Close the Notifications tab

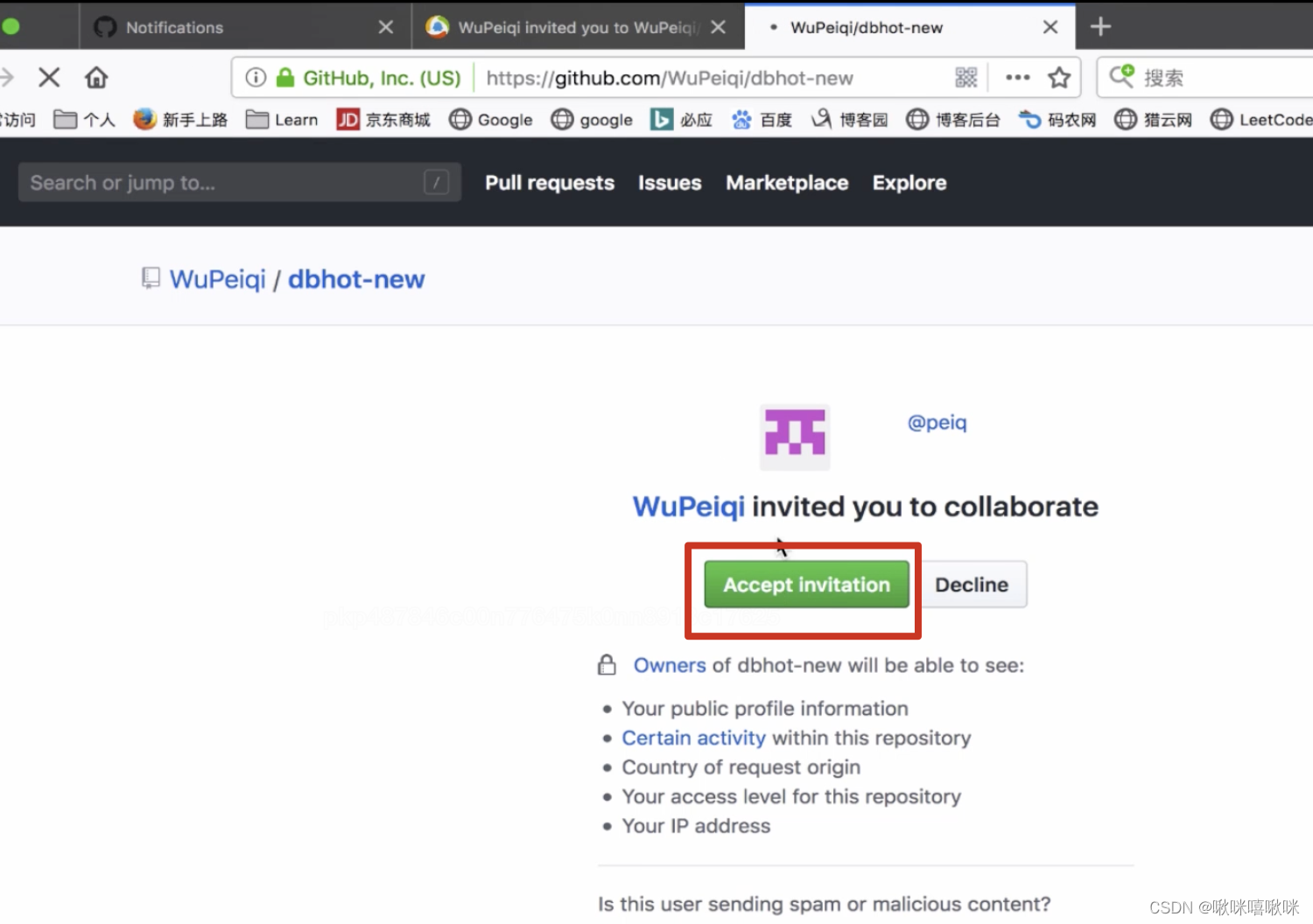click(385, 27)
